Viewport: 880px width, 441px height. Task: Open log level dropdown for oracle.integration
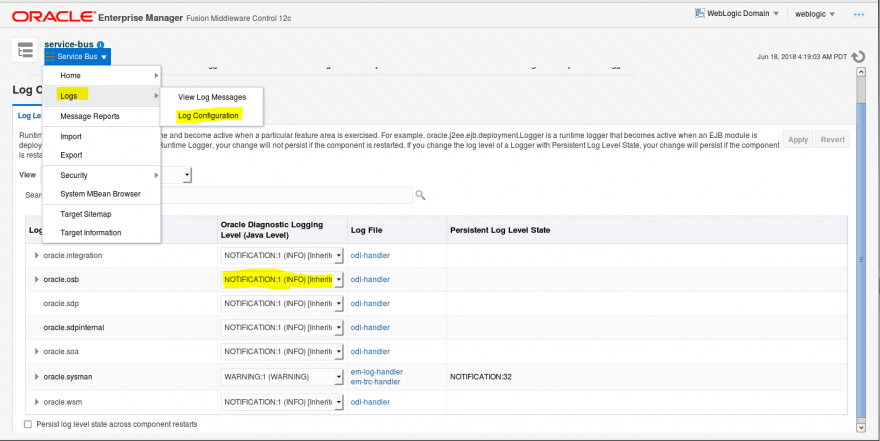(x=282, y=255)
